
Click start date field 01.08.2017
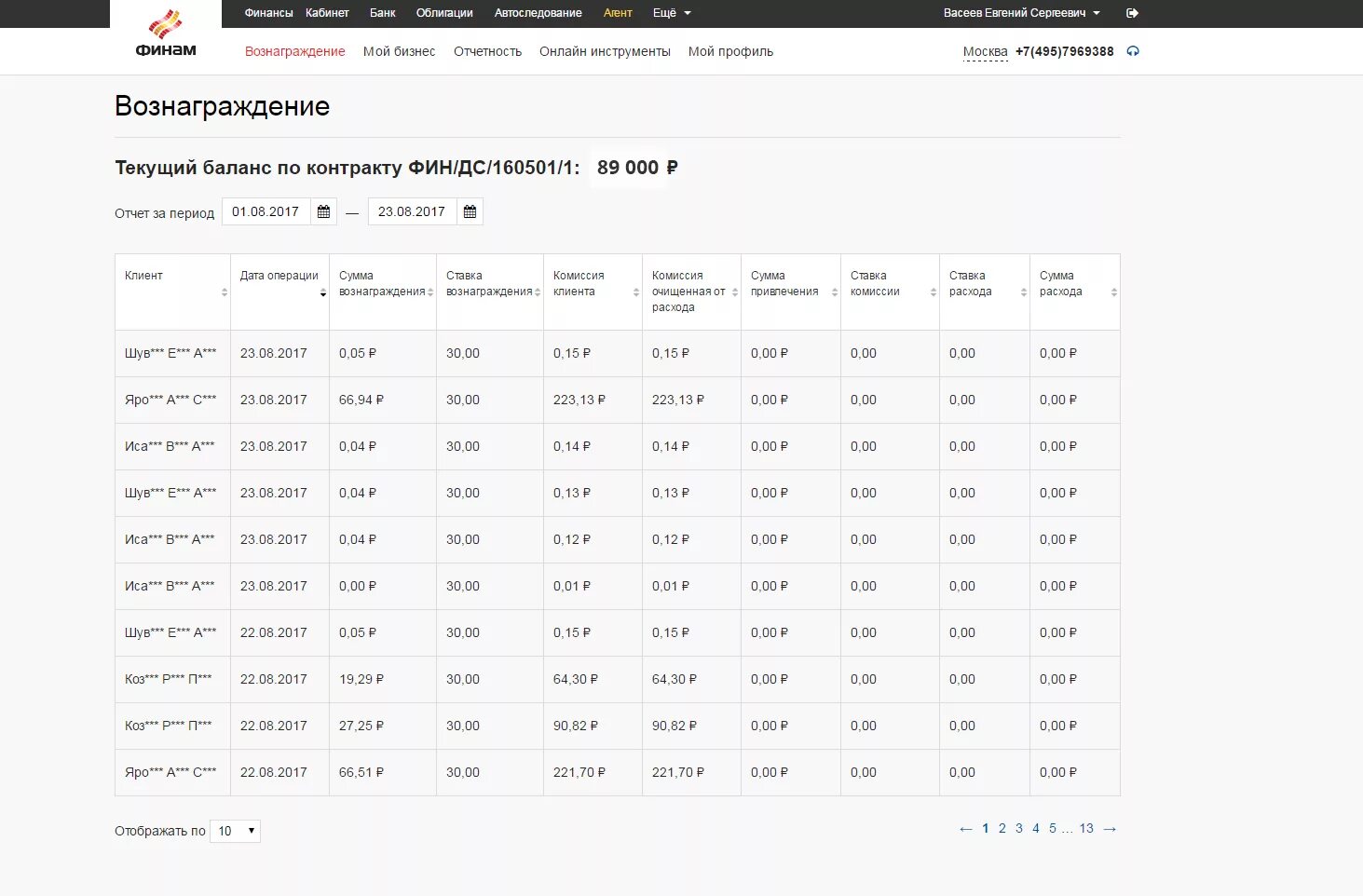[x=266, y=212]
